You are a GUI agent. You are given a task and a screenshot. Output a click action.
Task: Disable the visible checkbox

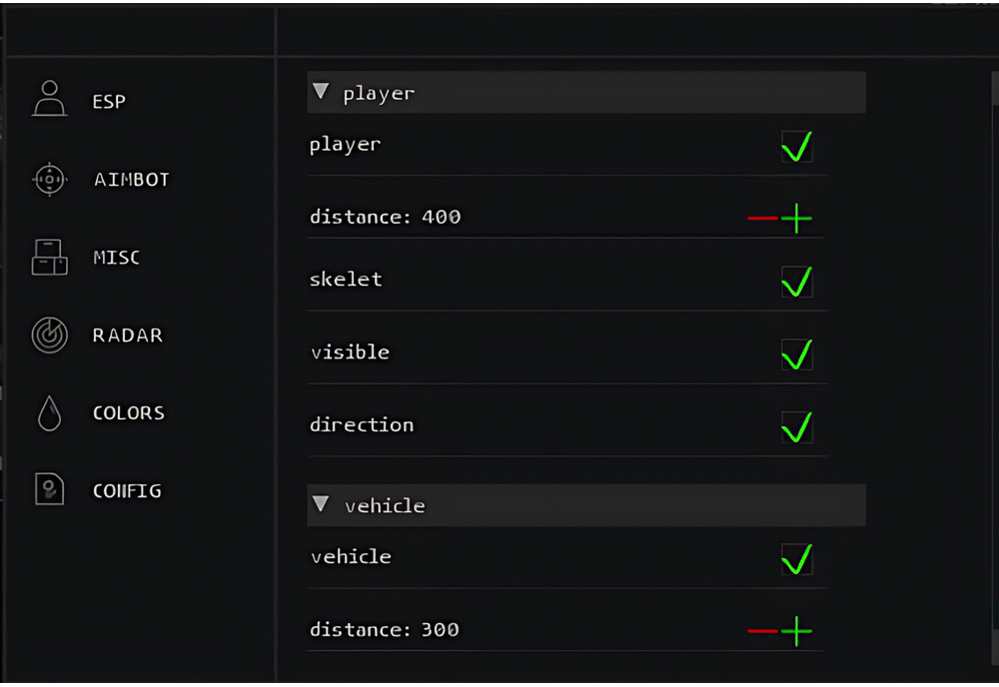tap(797, 354)
